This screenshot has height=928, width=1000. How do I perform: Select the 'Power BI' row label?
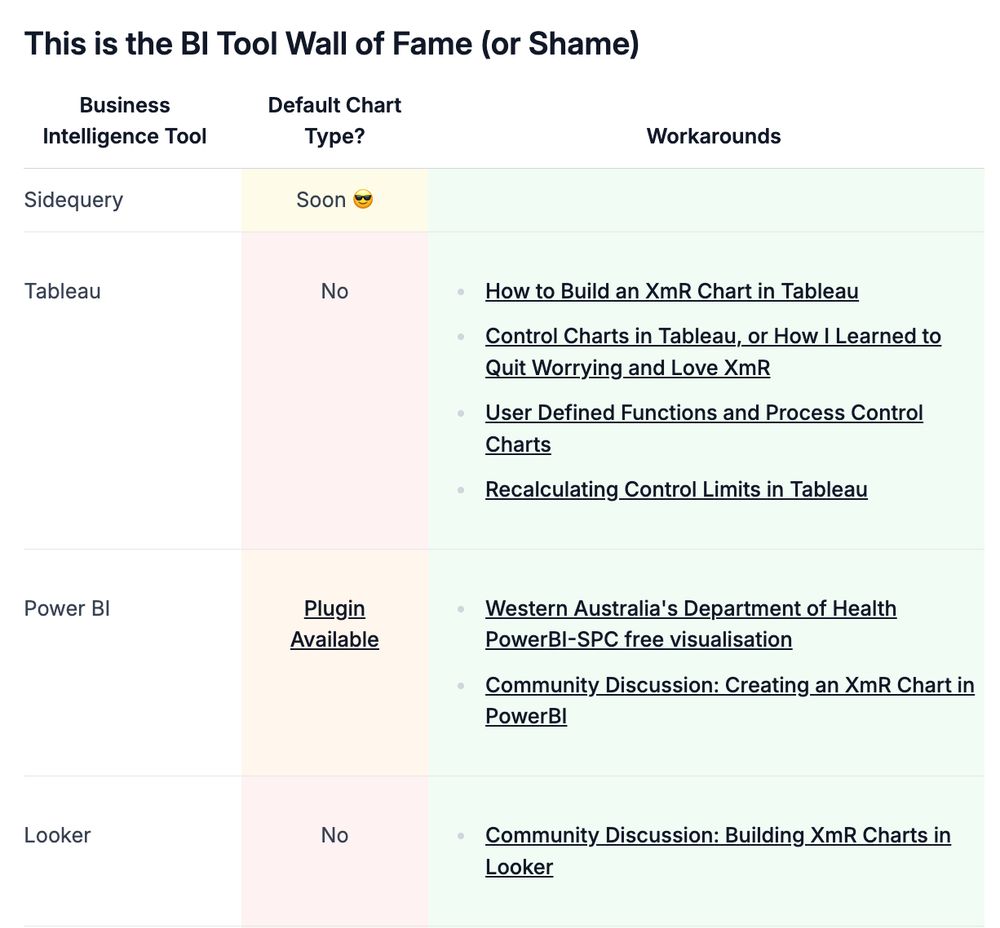[x=67, y=608]
